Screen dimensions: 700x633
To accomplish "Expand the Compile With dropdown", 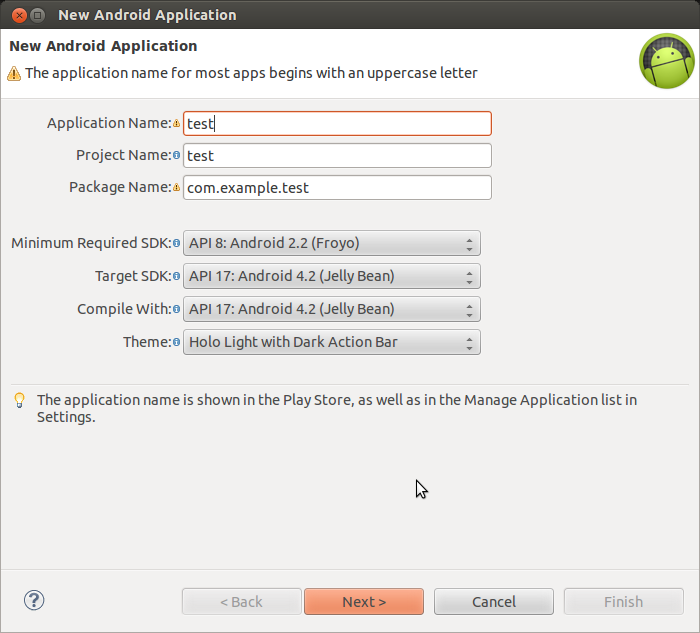I will (332, 309).
